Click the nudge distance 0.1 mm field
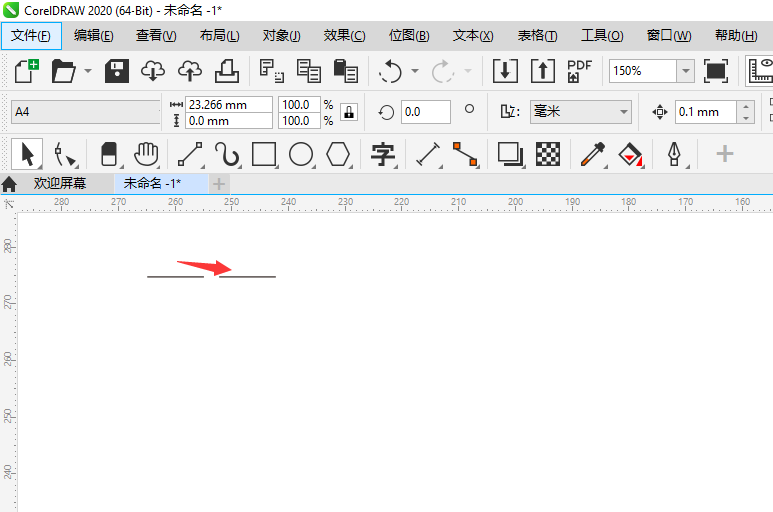Viewport: 773px width, 512px height. (x=706, y=112)
